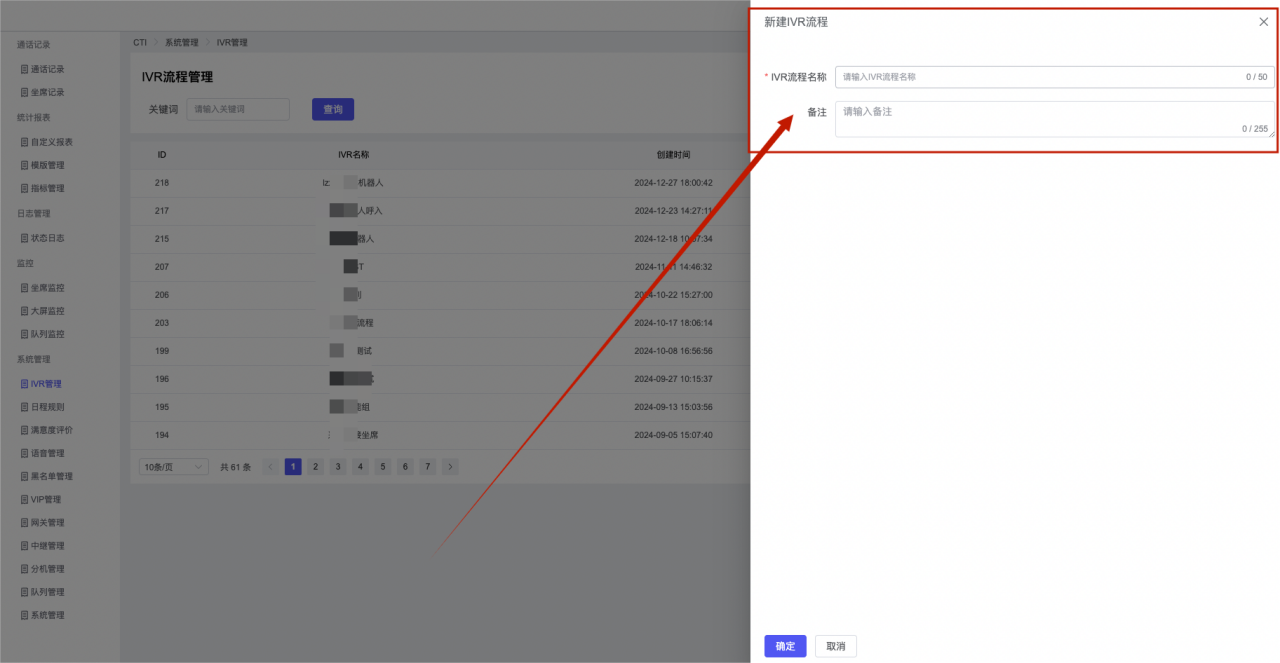Select page 7 in pagination
This screenshot has height=663, width=1280.
pyautogui.click(x=427, y=467)
